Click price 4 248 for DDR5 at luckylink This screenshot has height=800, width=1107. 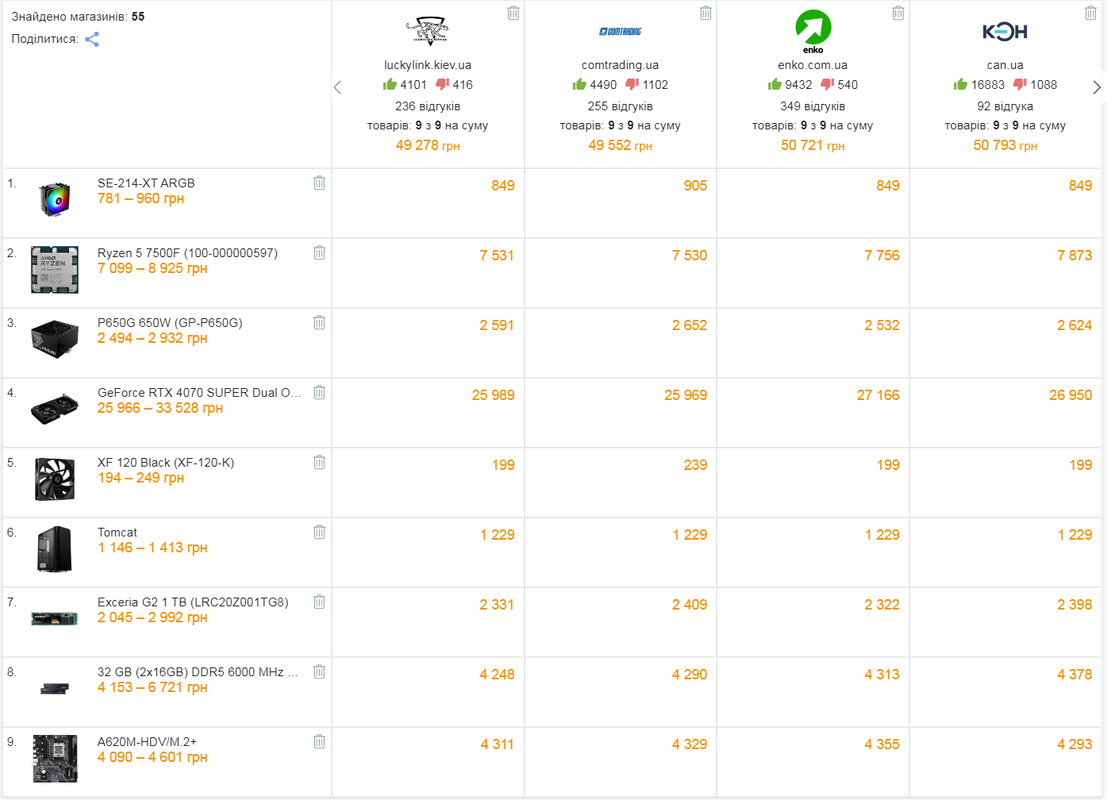[497, 675]
